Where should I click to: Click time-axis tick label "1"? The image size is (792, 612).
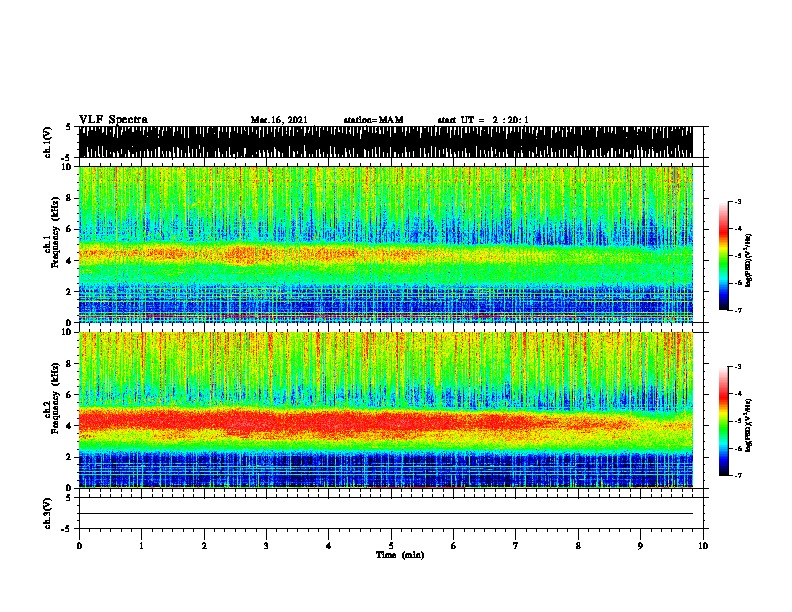141,546
